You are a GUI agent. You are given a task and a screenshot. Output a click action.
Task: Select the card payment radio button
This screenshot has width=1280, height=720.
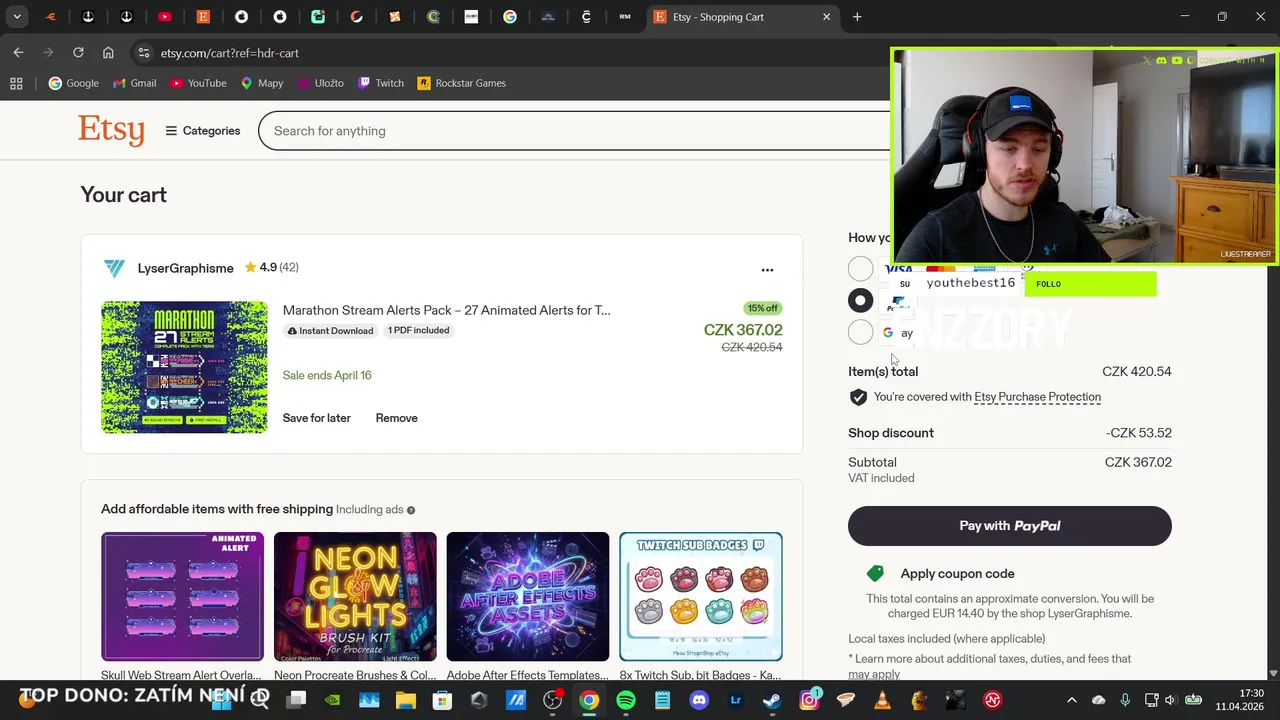pyautogui.click(x=860, y=268)
